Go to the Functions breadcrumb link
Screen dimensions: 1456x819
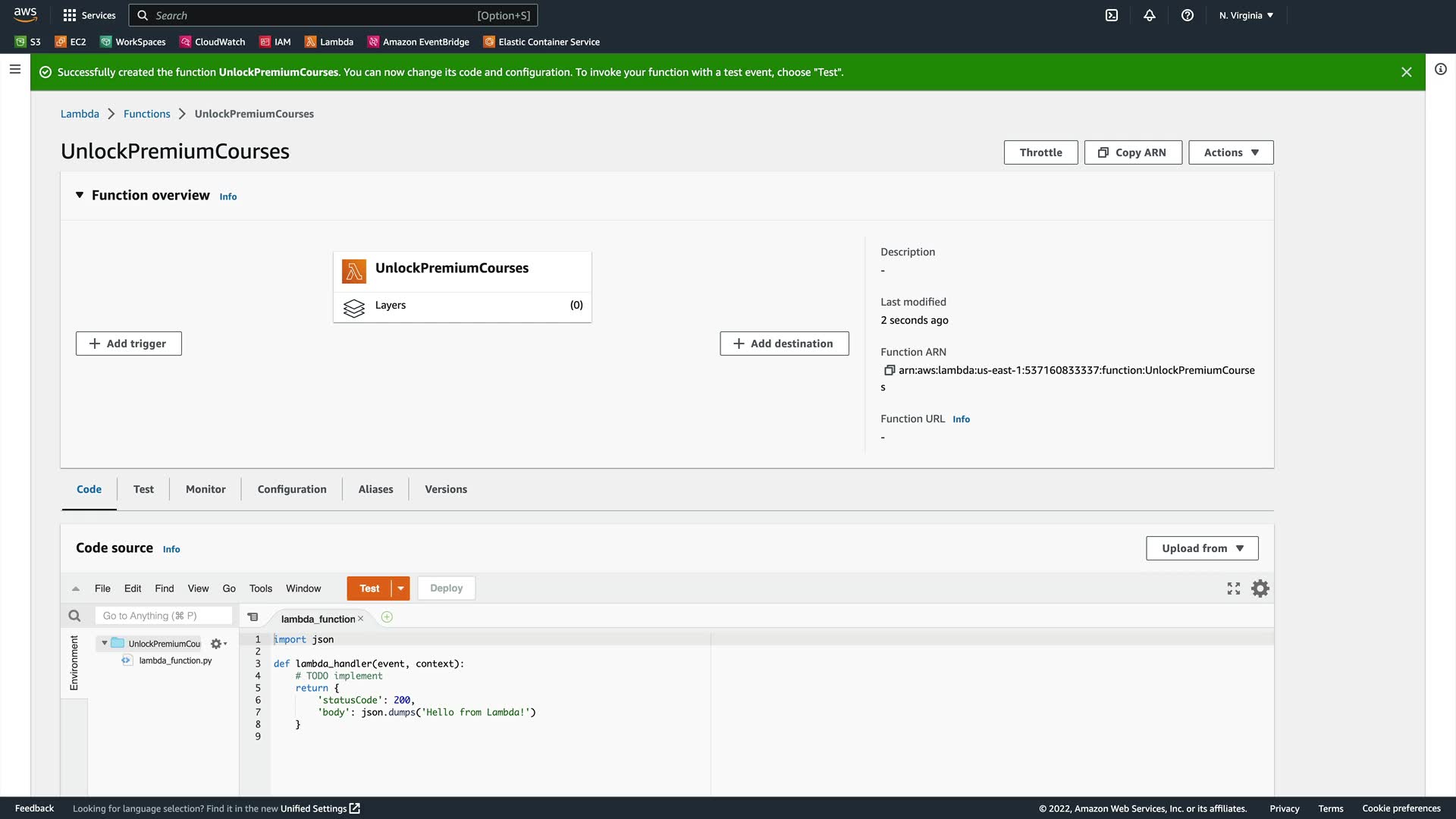point(146,114)
